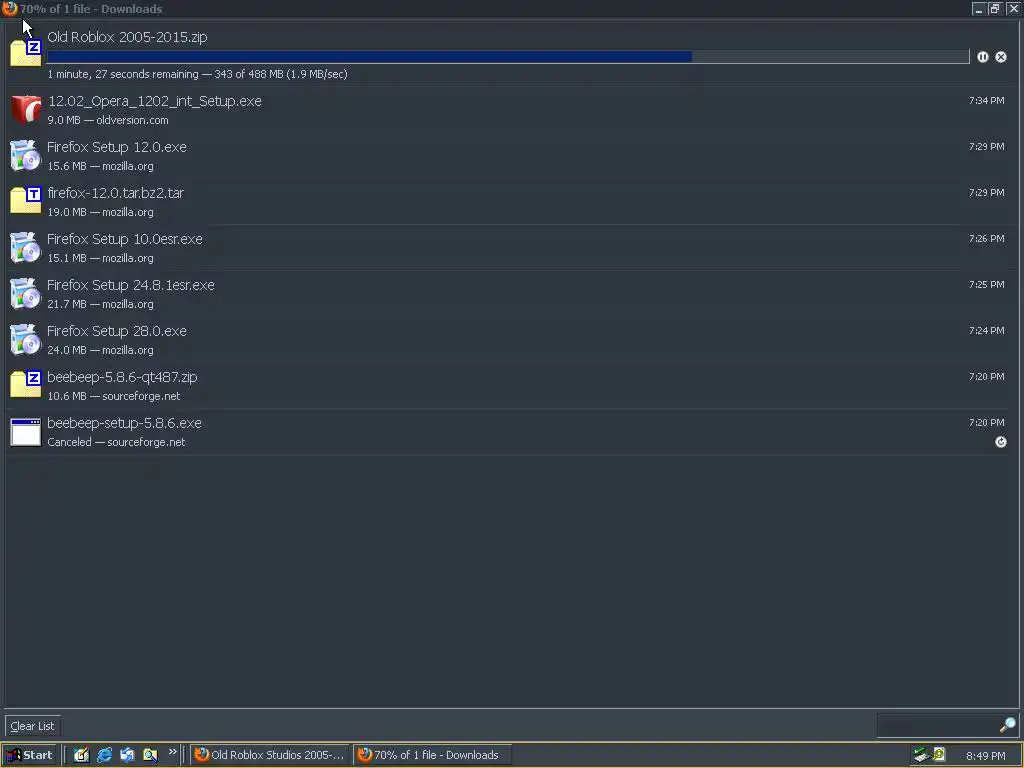Image resolution: width=1024 pixels, height=768 pixels.
Task: Select the firefox-12.0.tar.bz2.tar file name
Action: click(116, 193)
